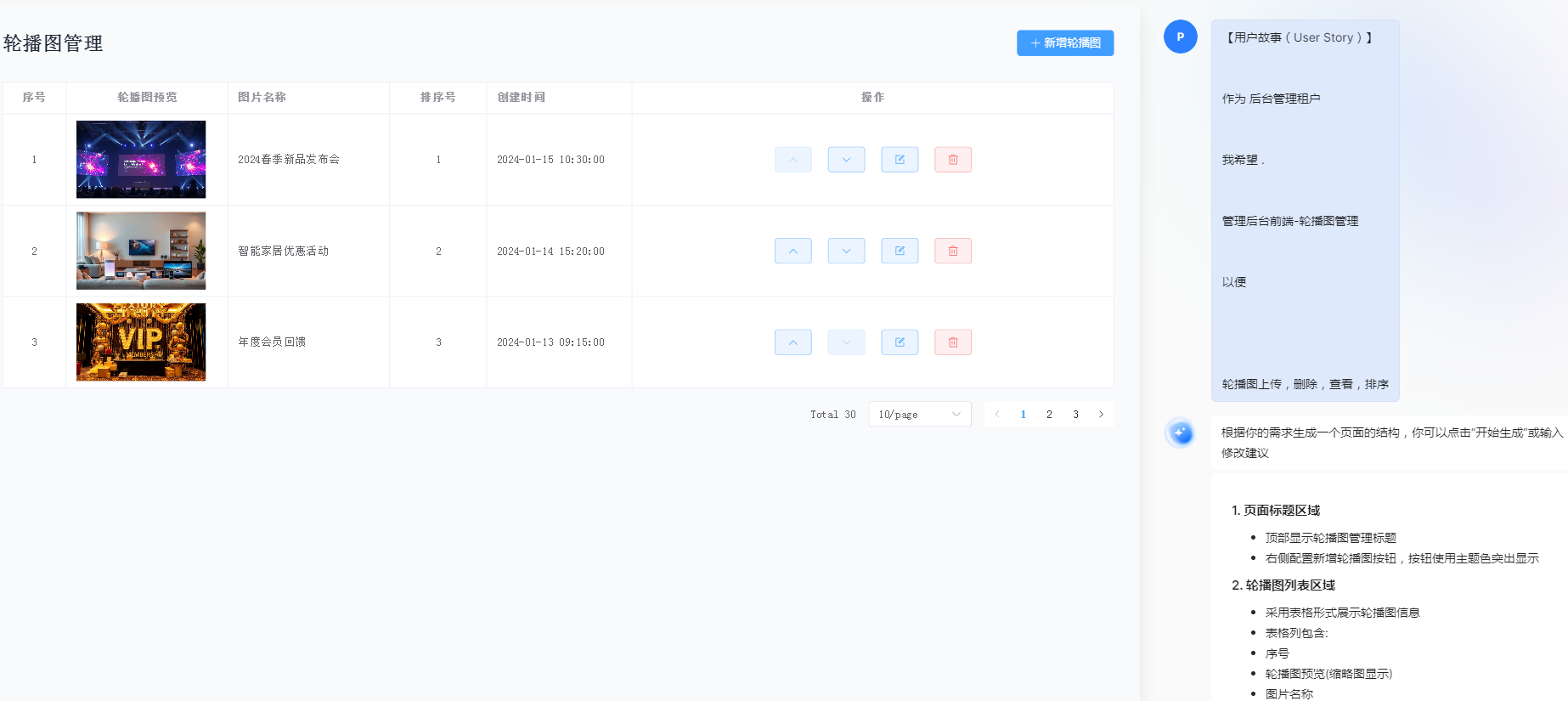Image resolution: width=1568 pixels, height=701 pixels.
Task: Move up the 2024春季新品发布会 row
Action: click(792, 160)
